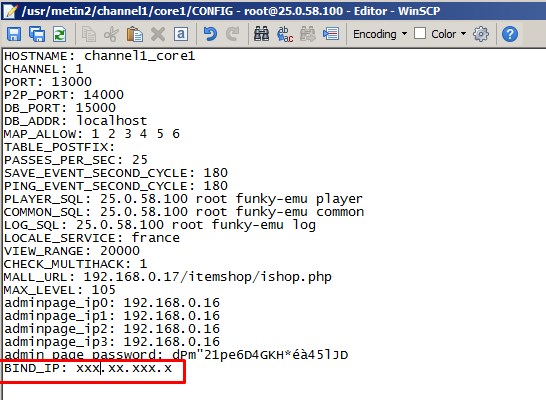Click on the BIND_IP: xxx.xx.xxx.x line
Viewport: 546px width, 400px height.
[88, 368]
